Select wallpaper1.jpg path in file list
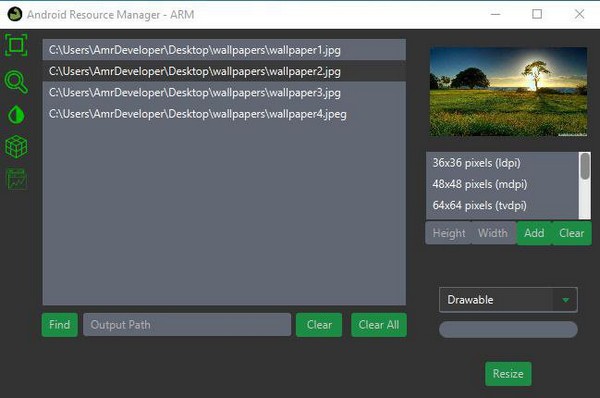The width and height of the screenshot is (600, 398). tap(224, 50)
